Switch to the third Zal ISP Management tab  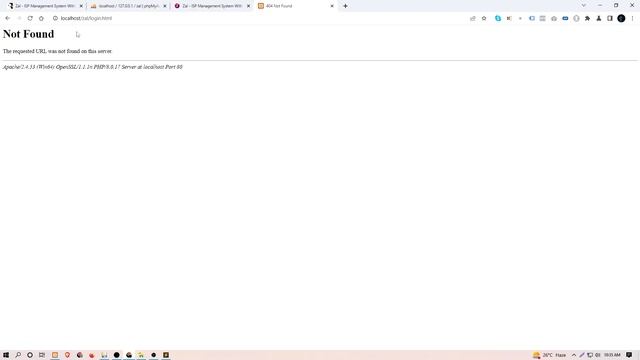[211, 6]
